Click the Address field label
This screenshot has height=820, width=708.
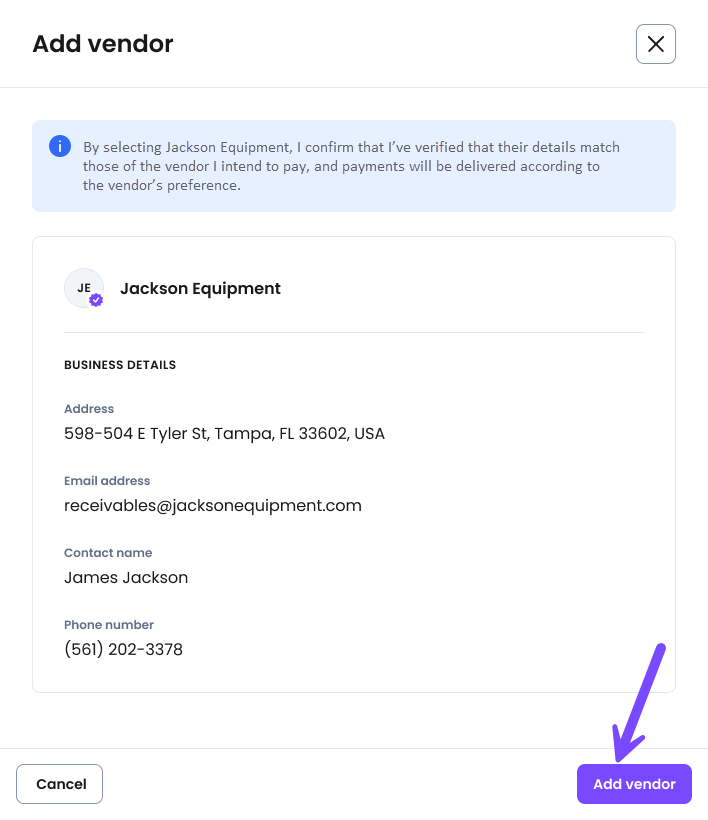89,409
